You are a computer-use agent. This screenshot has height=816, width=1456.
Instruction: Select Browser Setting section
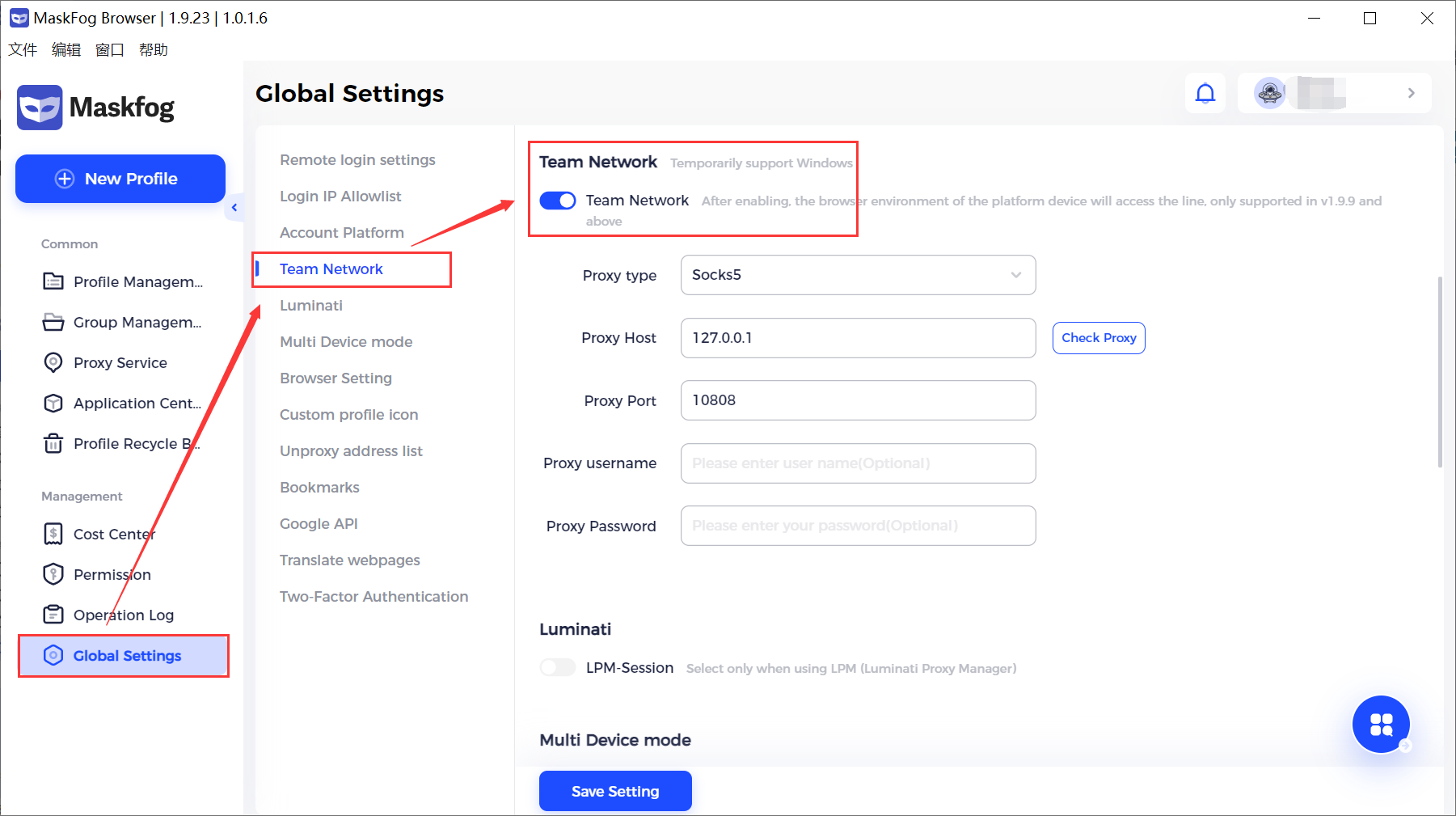336,378
